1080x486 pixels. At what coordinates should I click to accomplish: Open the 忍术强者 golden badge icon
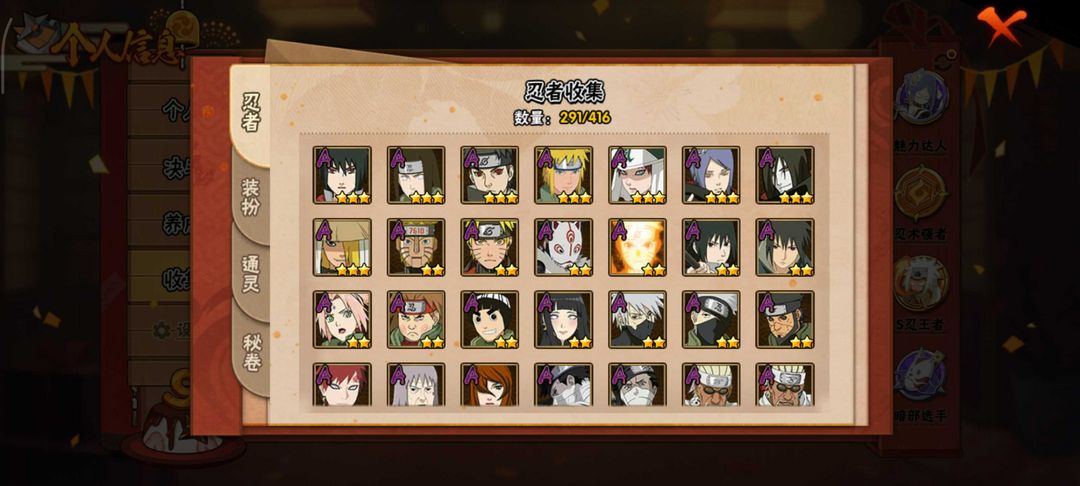pyautogui.click(x=921, y=193)
